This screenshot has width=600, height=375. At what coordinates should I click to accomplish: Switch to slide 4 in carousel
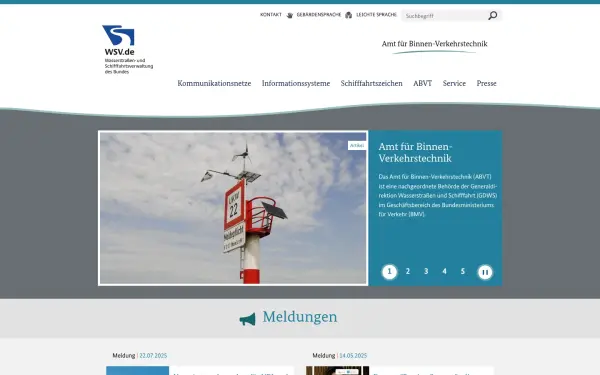[444, 271]
